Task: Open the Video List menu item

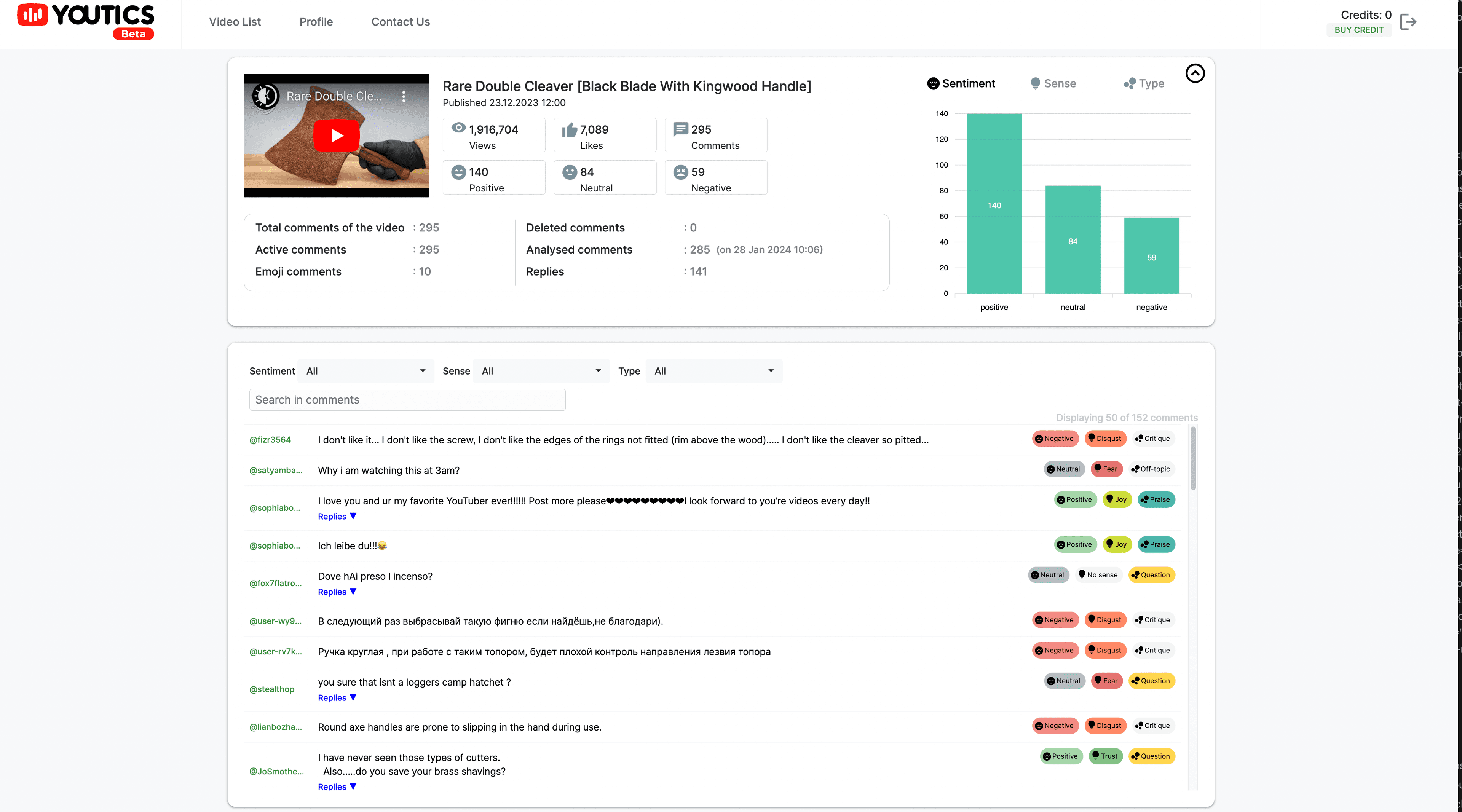Action: (235, 22)
